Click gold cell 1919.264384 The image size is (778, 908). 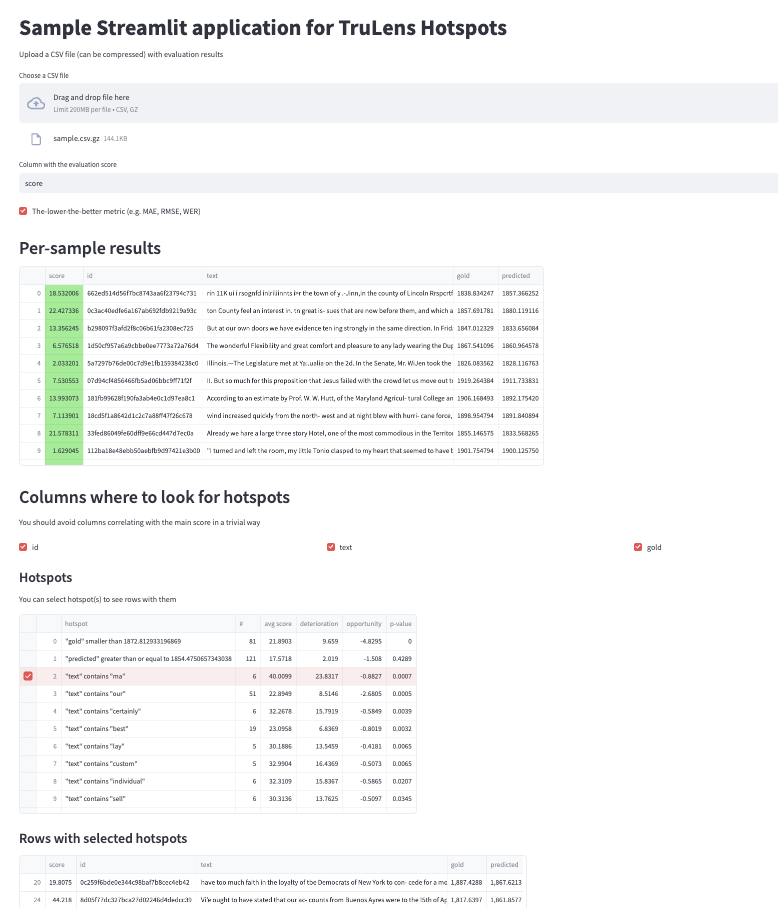click(476, 380)
